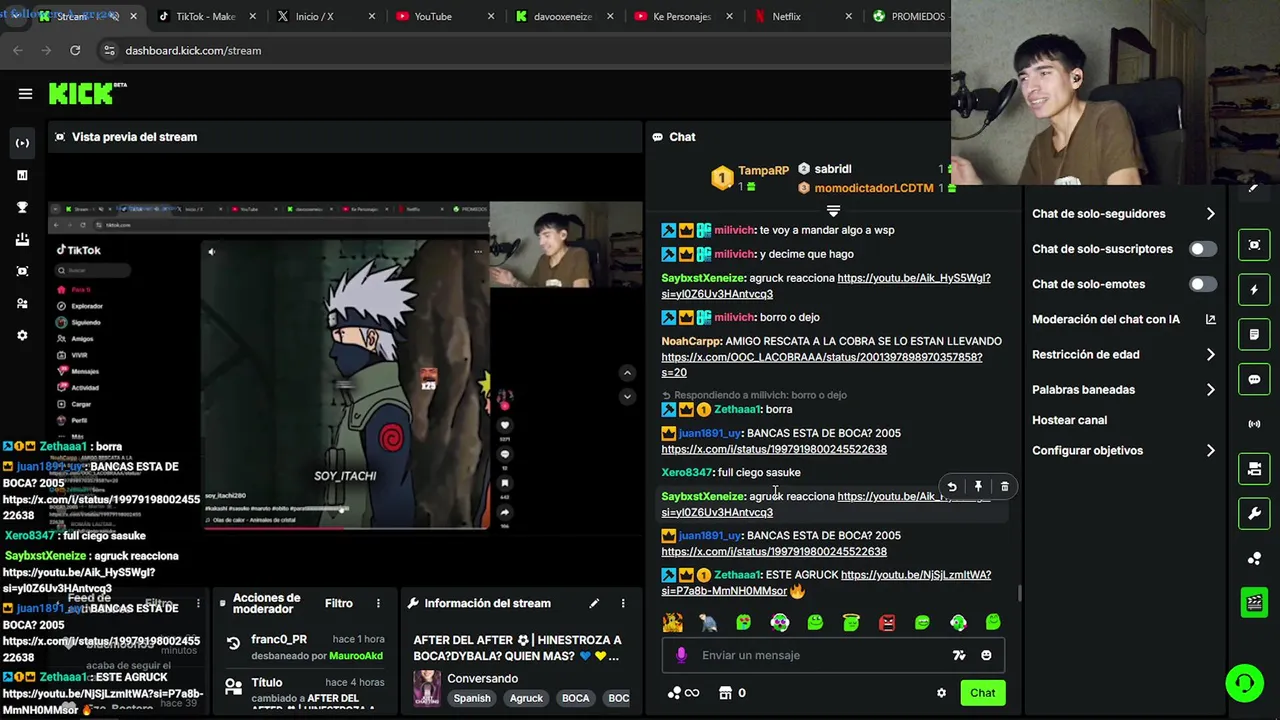Viewport: 1280px width, 720px height.
Task: Pin the hovered SaybxstXeneize chat message
Action: [x=978, y=487]
